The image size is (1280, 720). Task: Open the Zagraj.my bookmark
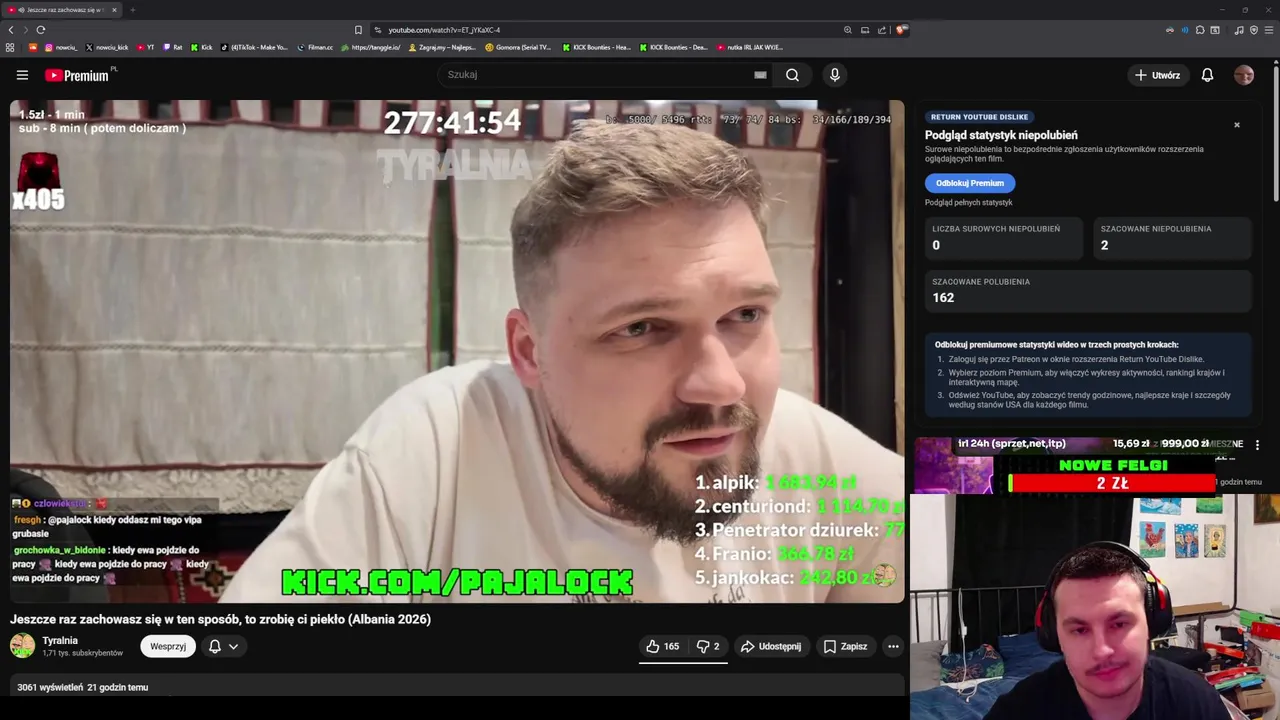(442, 47)
